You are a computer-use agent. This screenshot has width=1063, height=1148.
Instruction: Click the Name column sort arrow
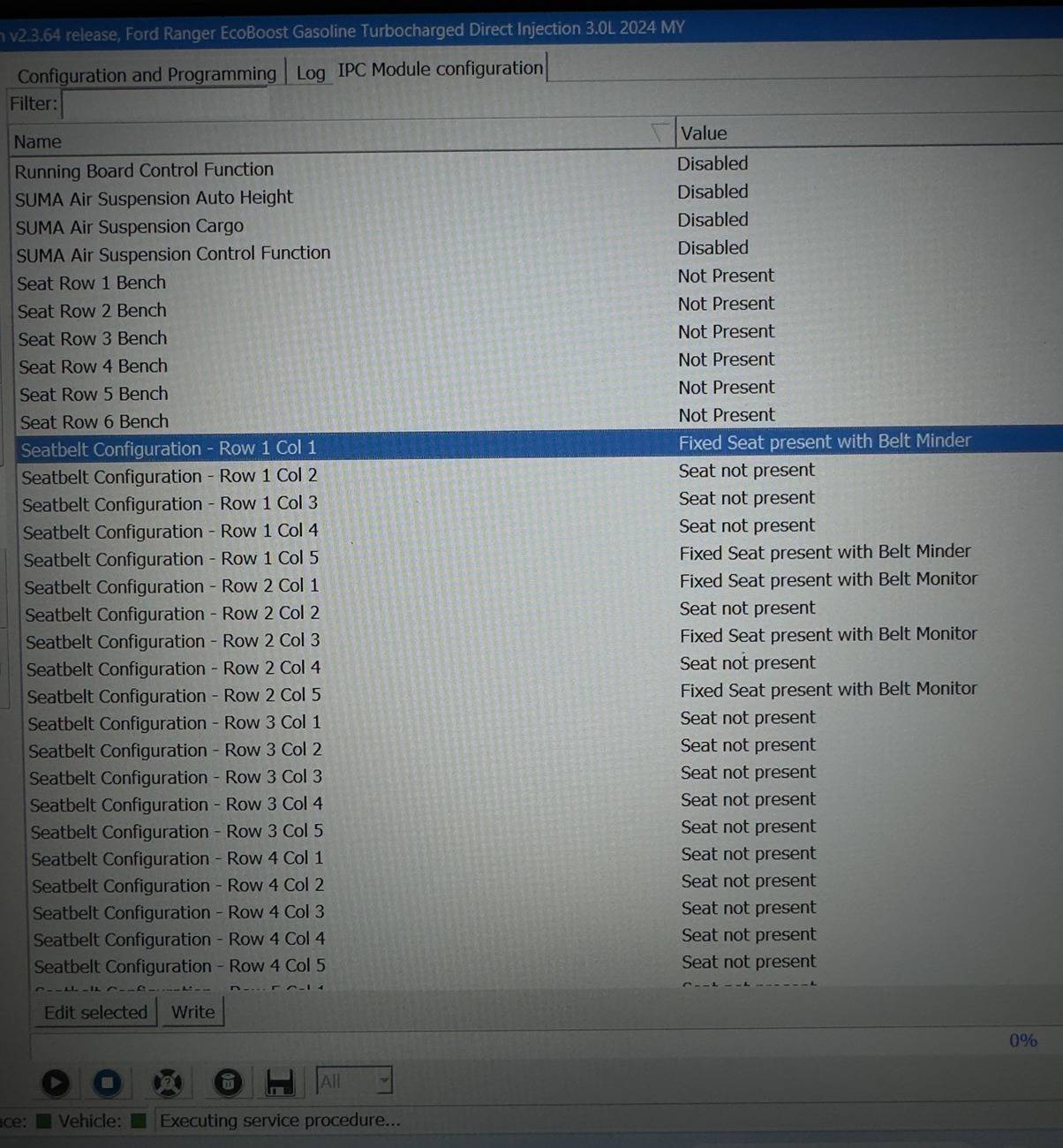(x=660, y=133)
